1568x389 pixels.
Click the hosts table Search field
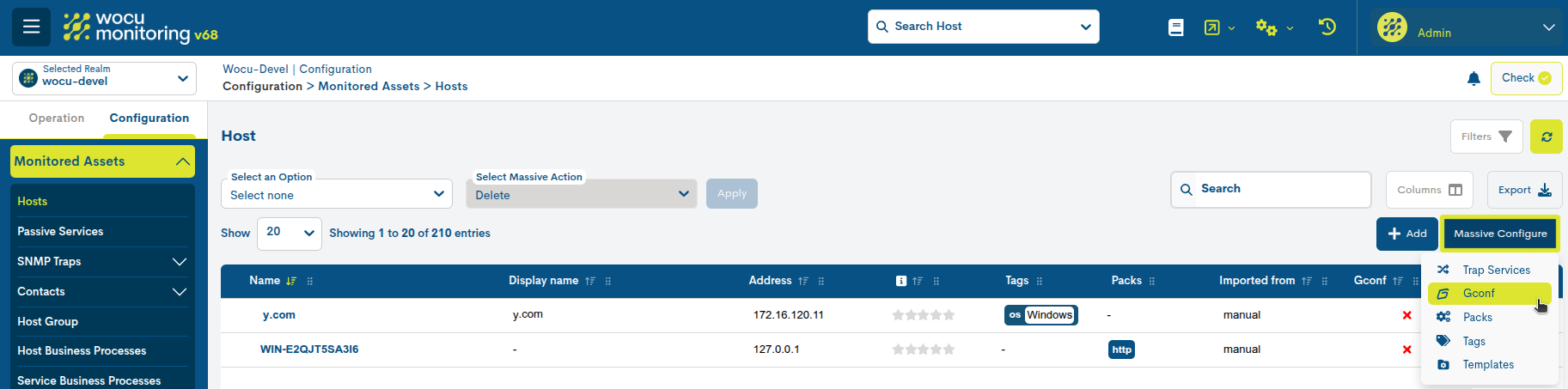(1271, 189)
